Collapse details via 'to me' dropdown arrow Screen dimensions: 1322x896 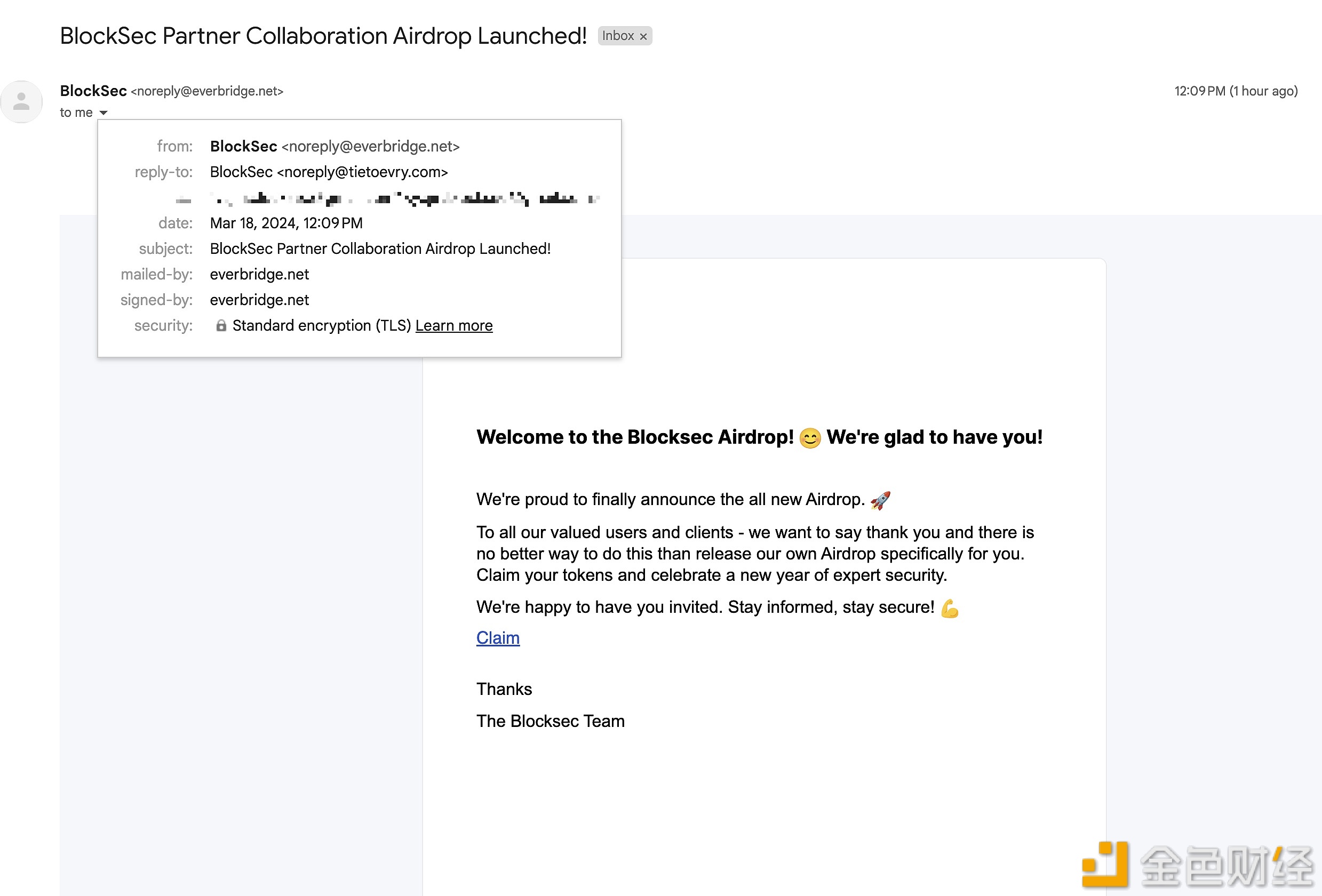pyautogui.click(x=103, y=113)
